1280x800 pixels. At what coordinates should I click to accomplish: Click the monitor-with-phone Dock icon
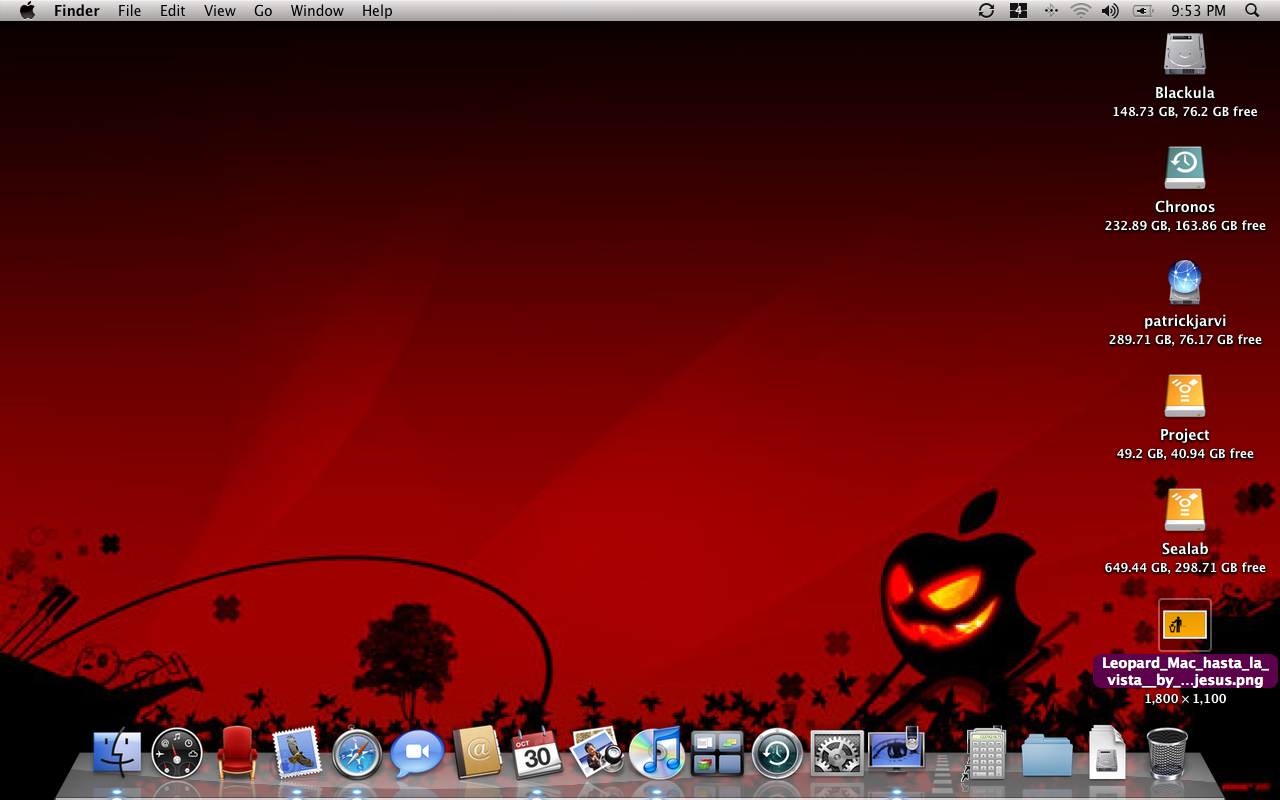(x=897, y=749)
